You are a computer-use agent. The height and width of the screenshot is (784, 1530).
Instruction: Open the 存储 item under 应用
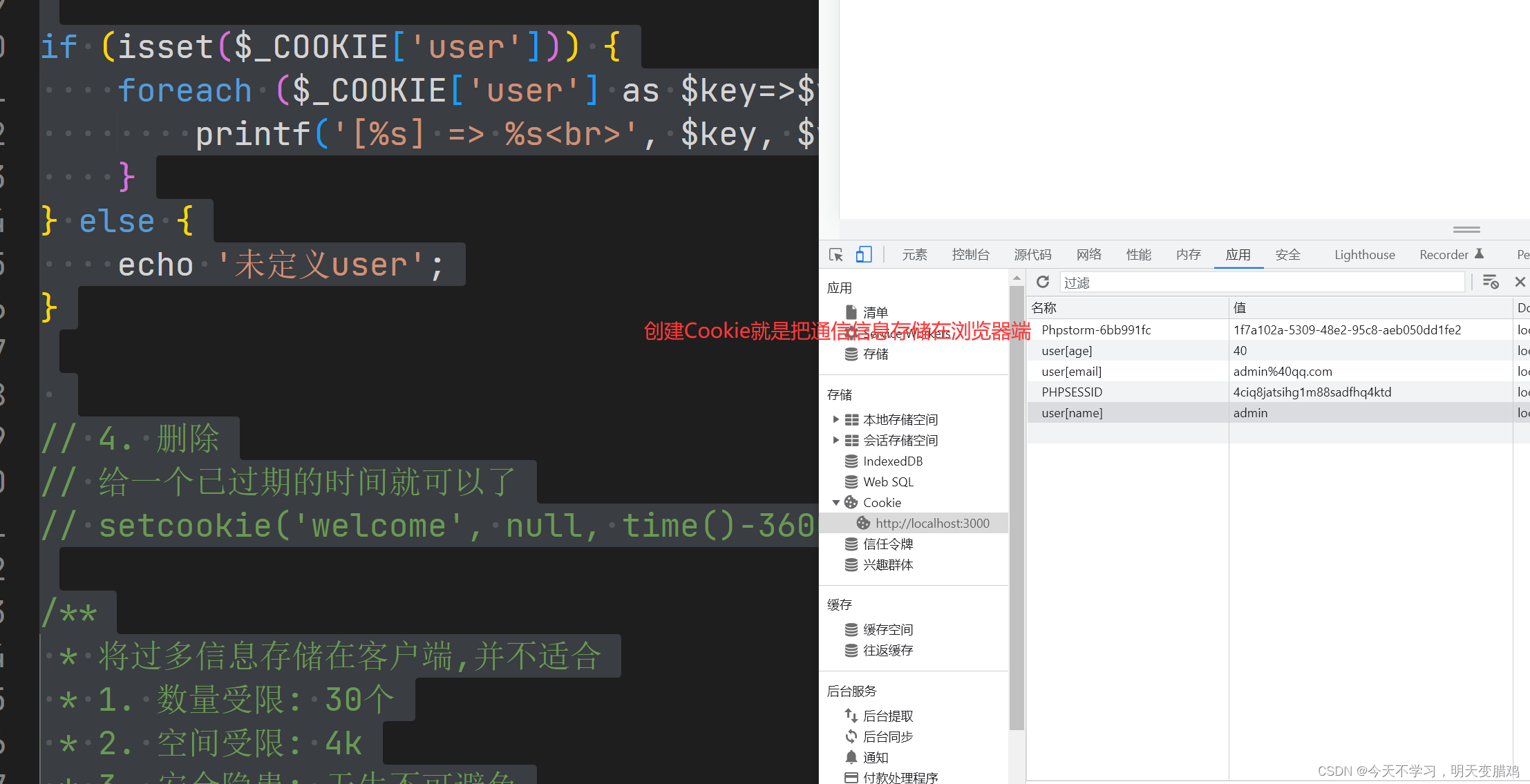[x=876, y=354]
